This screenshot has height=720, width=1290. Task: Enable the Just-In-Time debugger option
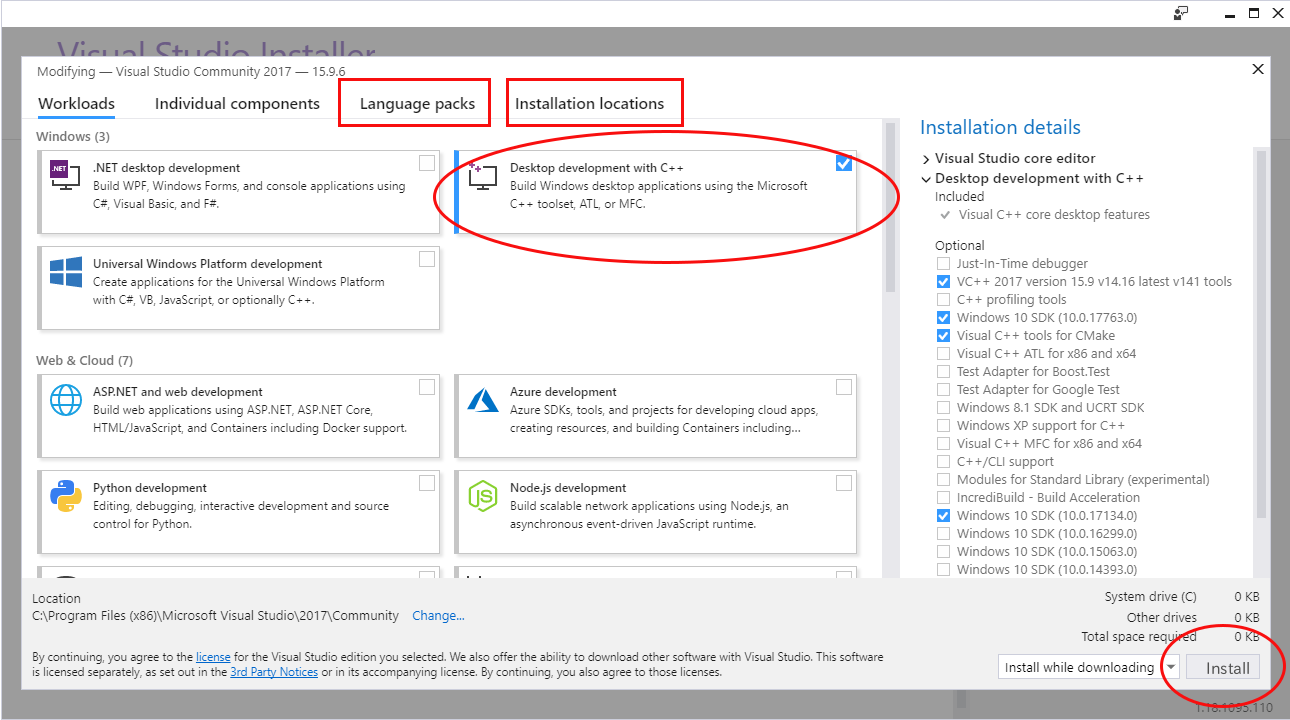point(943,264)
